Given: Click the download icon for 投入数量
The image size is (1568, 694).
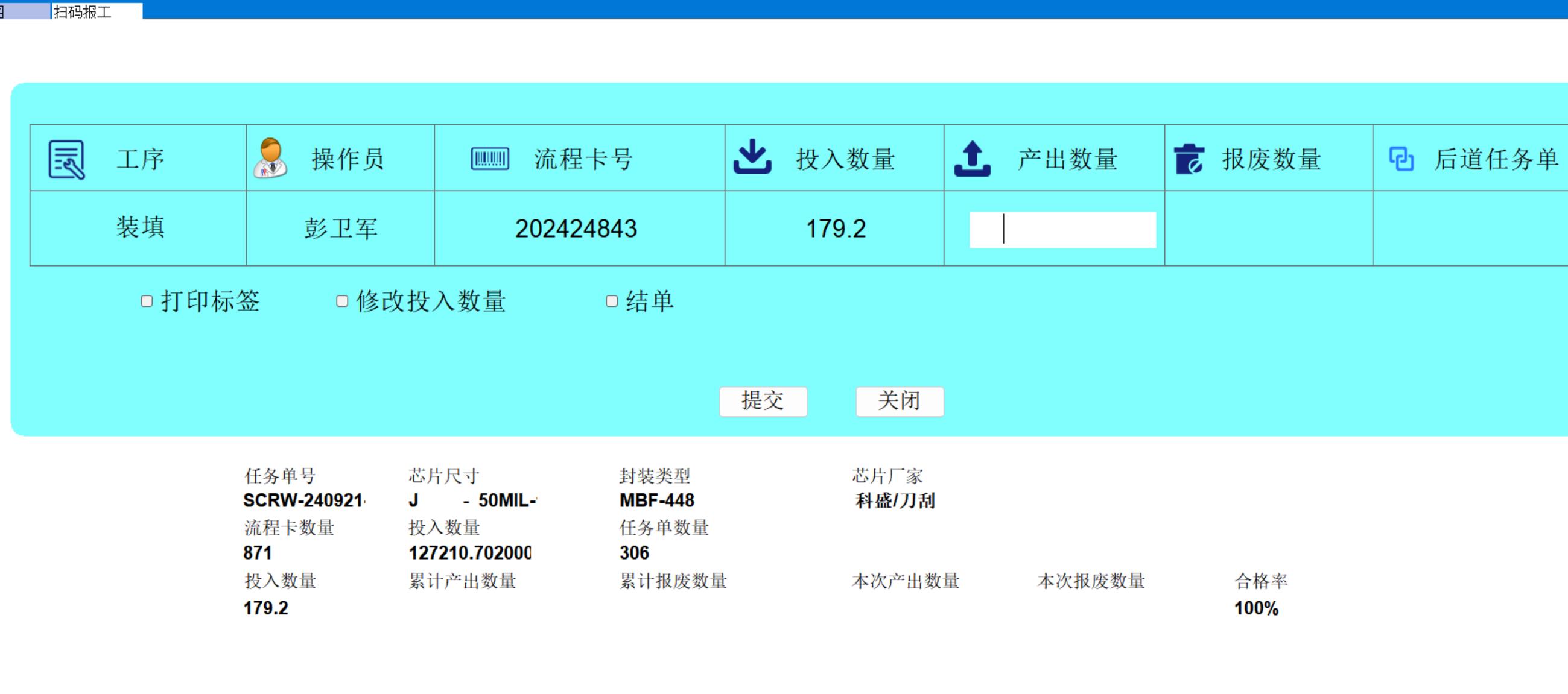Looking at the screenshot, I should click(x=752, y=157).
